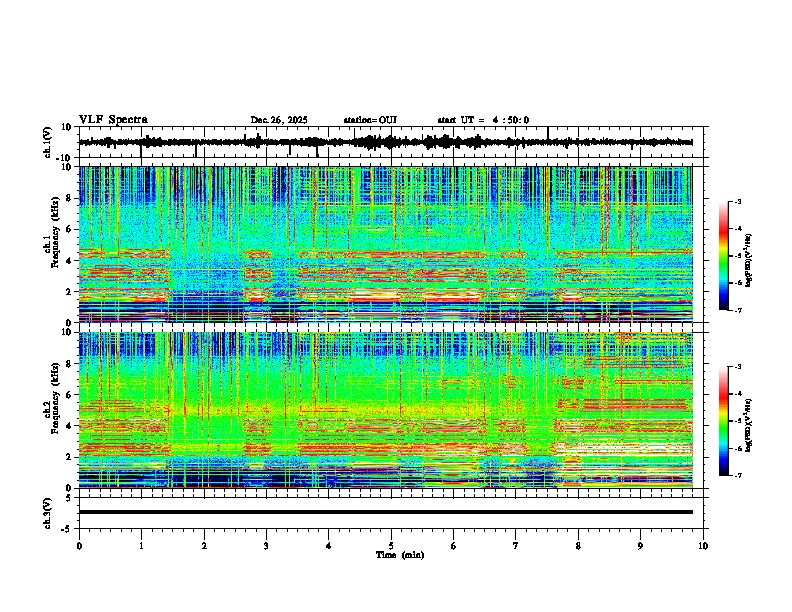Click time axis tick label "6"

click(454, 546)
